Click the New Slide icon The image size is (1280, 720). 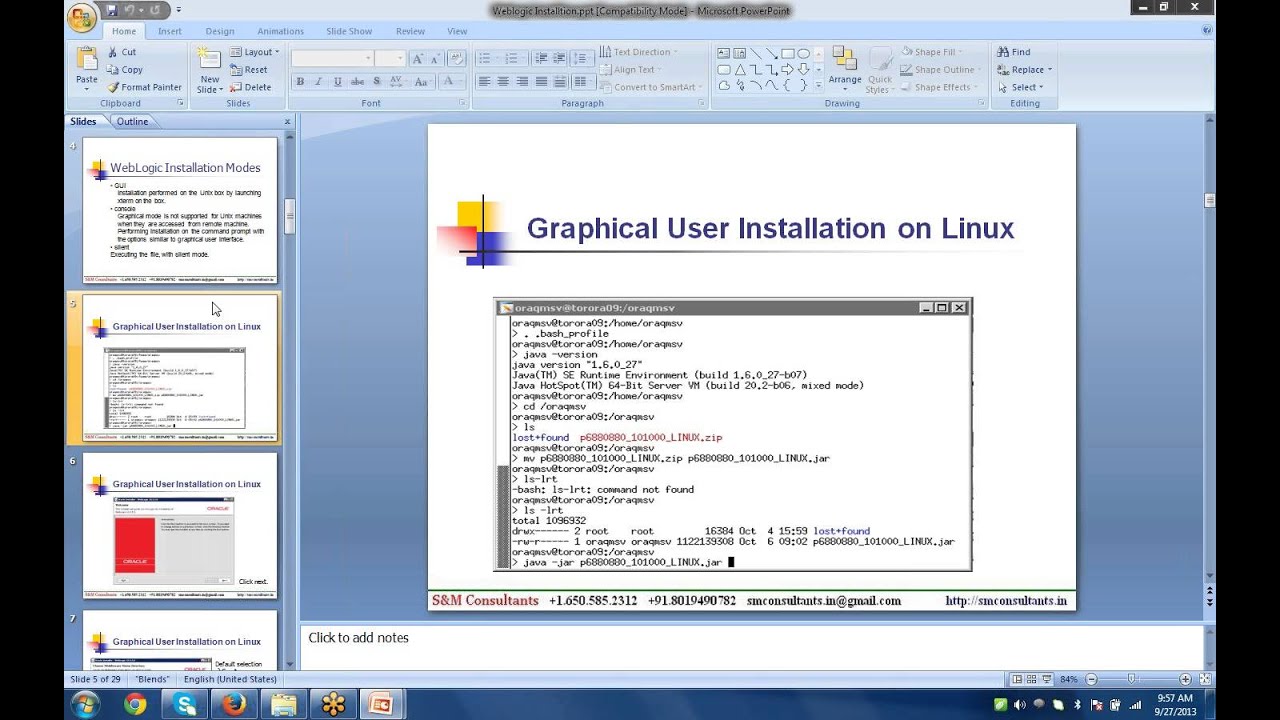pyautogui.click(x=209, y=58)
